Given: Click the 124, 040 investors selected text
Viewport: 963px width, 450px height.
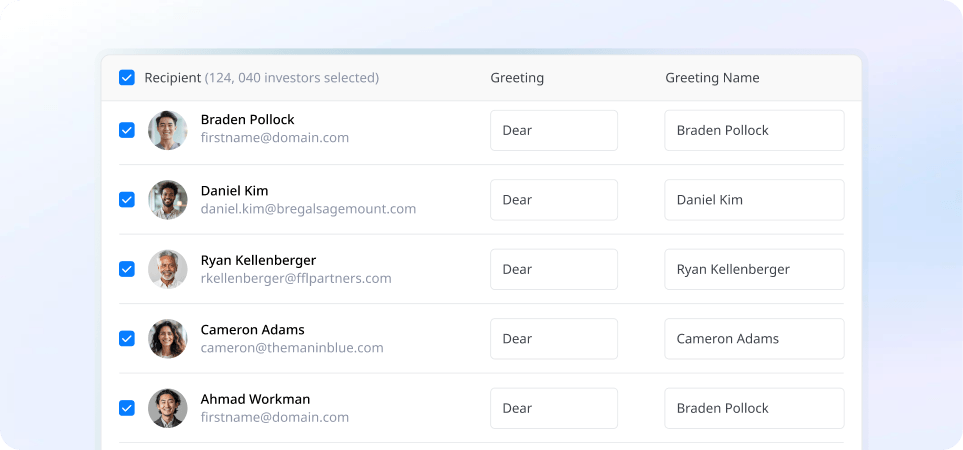Looking at the screenshot, I should coord(292,78).
